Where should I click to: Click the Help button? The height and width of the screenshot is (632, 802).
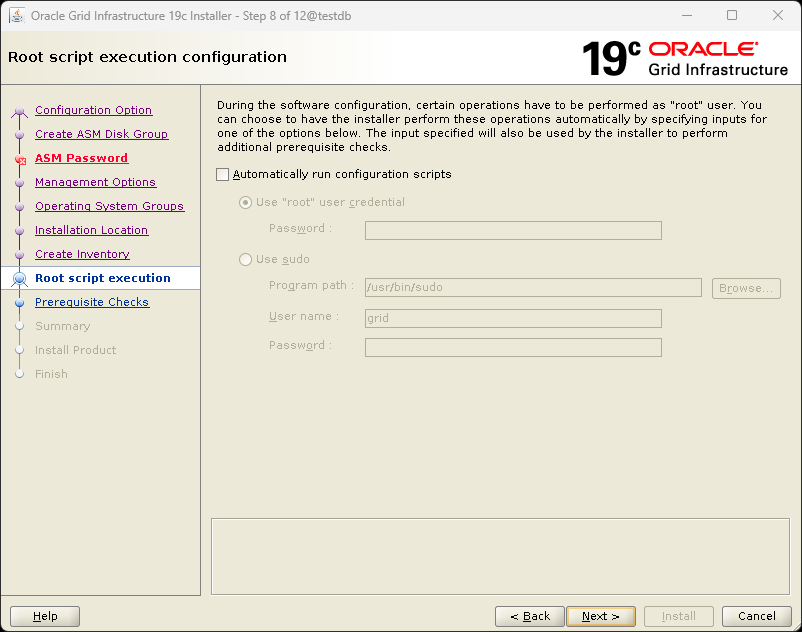[x=45, y=616]
